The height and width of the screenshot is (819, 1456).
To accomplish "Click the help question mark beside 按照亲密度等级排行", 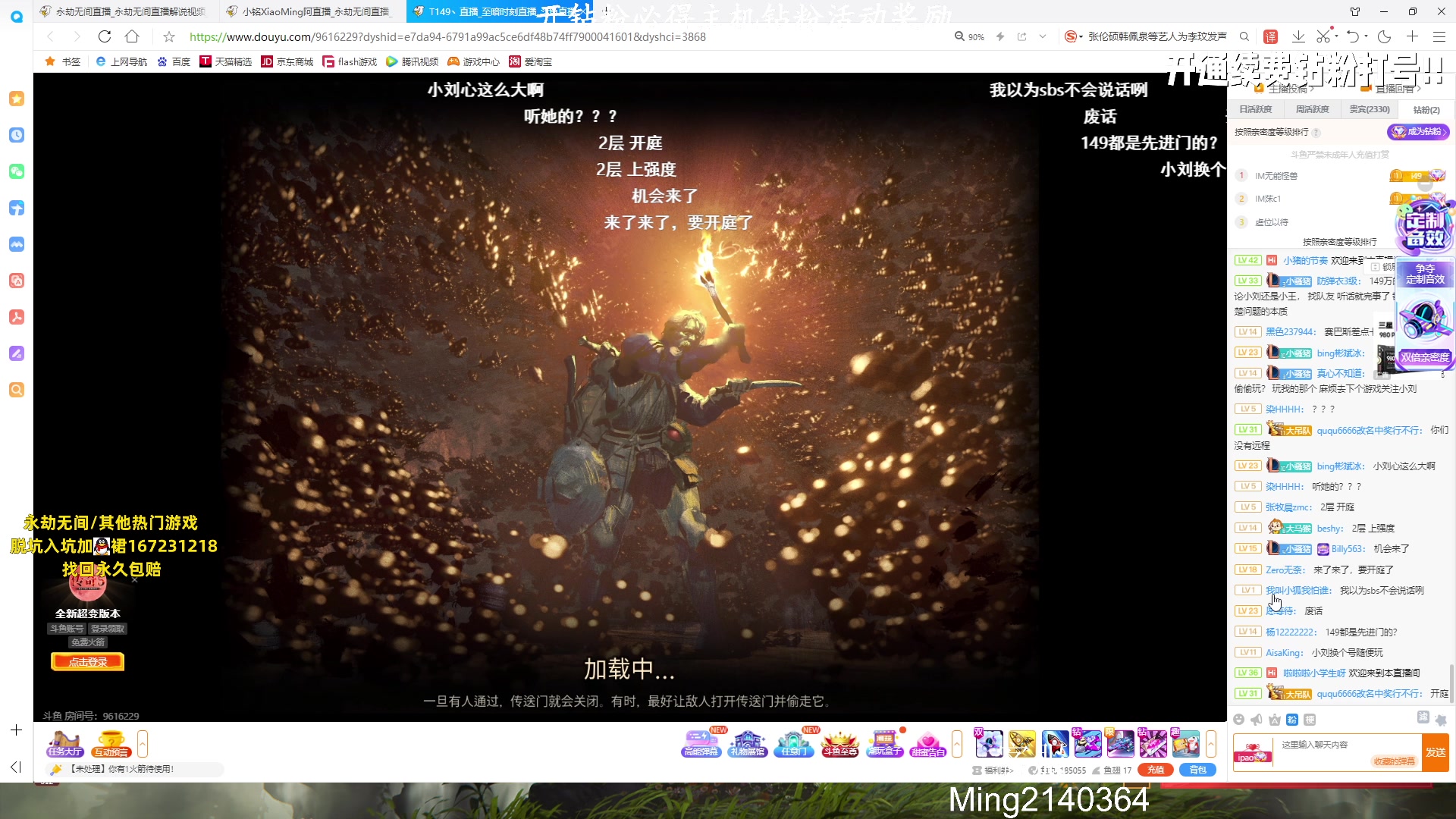I will [x=1316, y=133].
